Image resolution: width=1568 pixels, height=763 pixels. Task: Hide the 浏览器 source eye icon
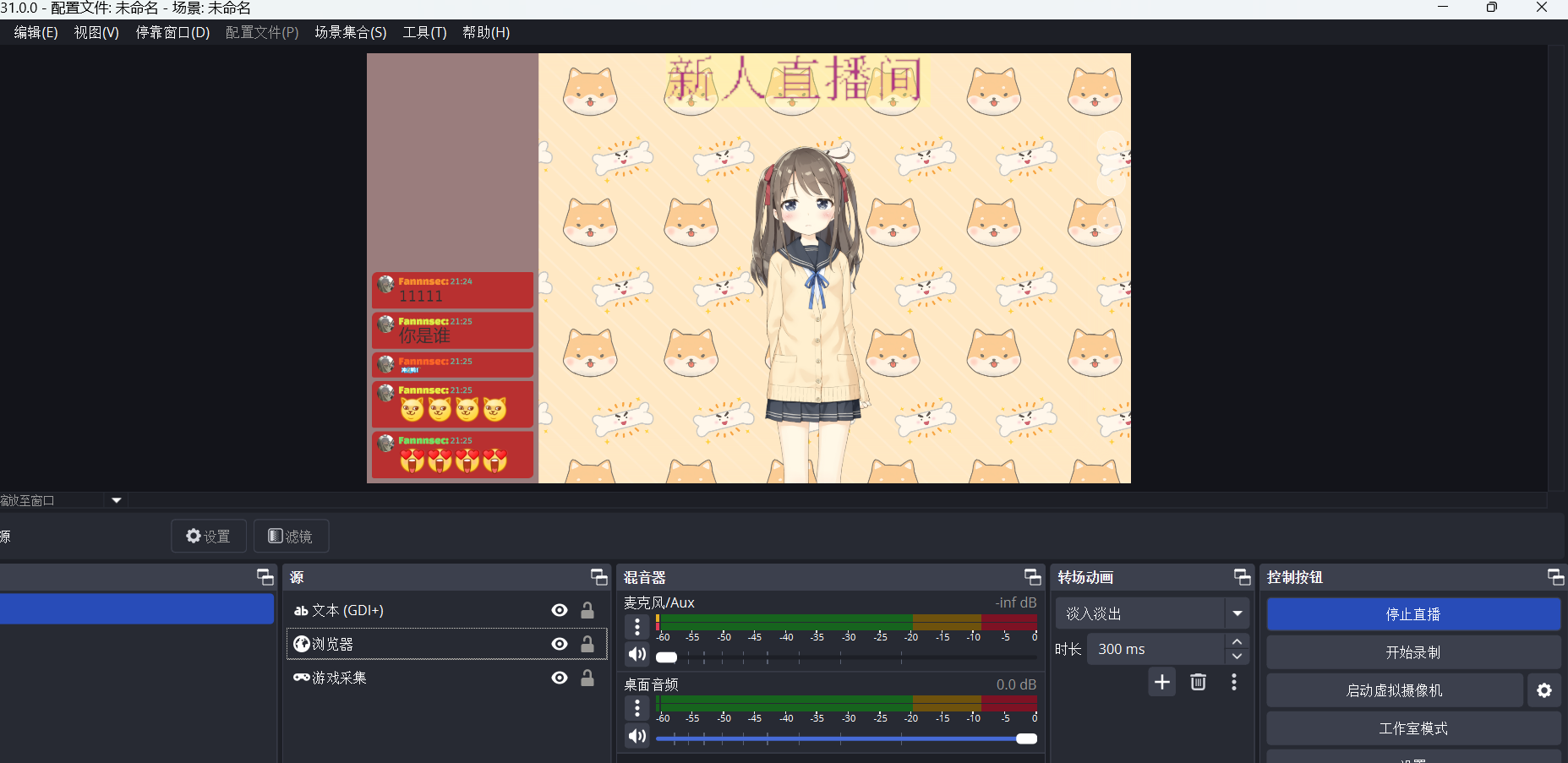click(x=560, y=644)
